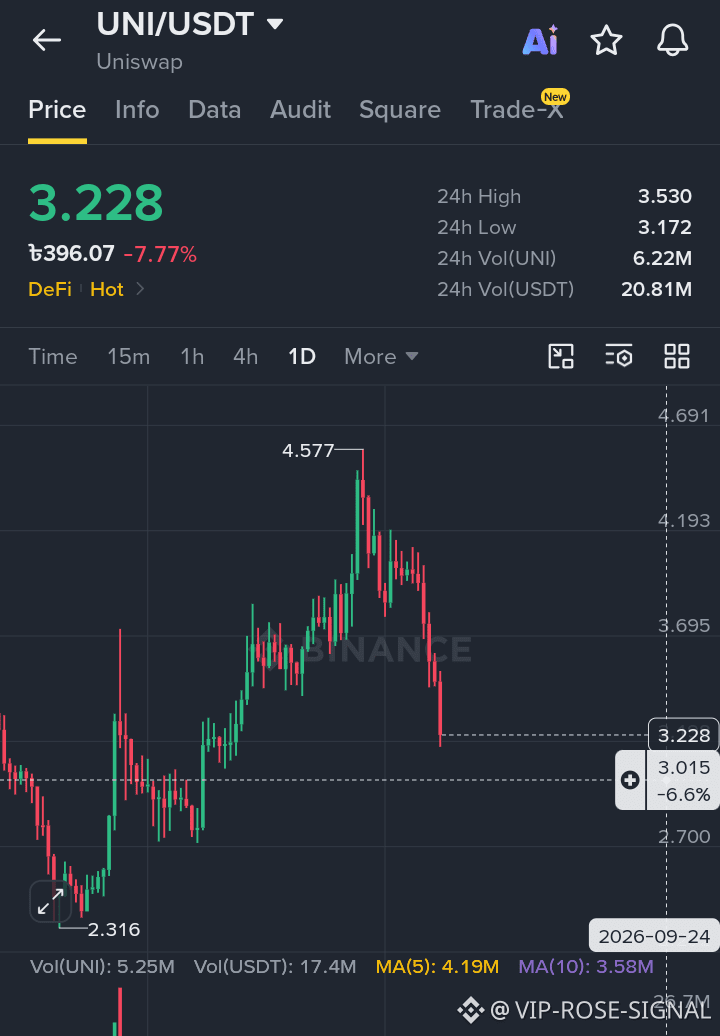720x1036 pixels.
Task: Click the Vol(USDT): 17.4M label
Action: point(275,967)
